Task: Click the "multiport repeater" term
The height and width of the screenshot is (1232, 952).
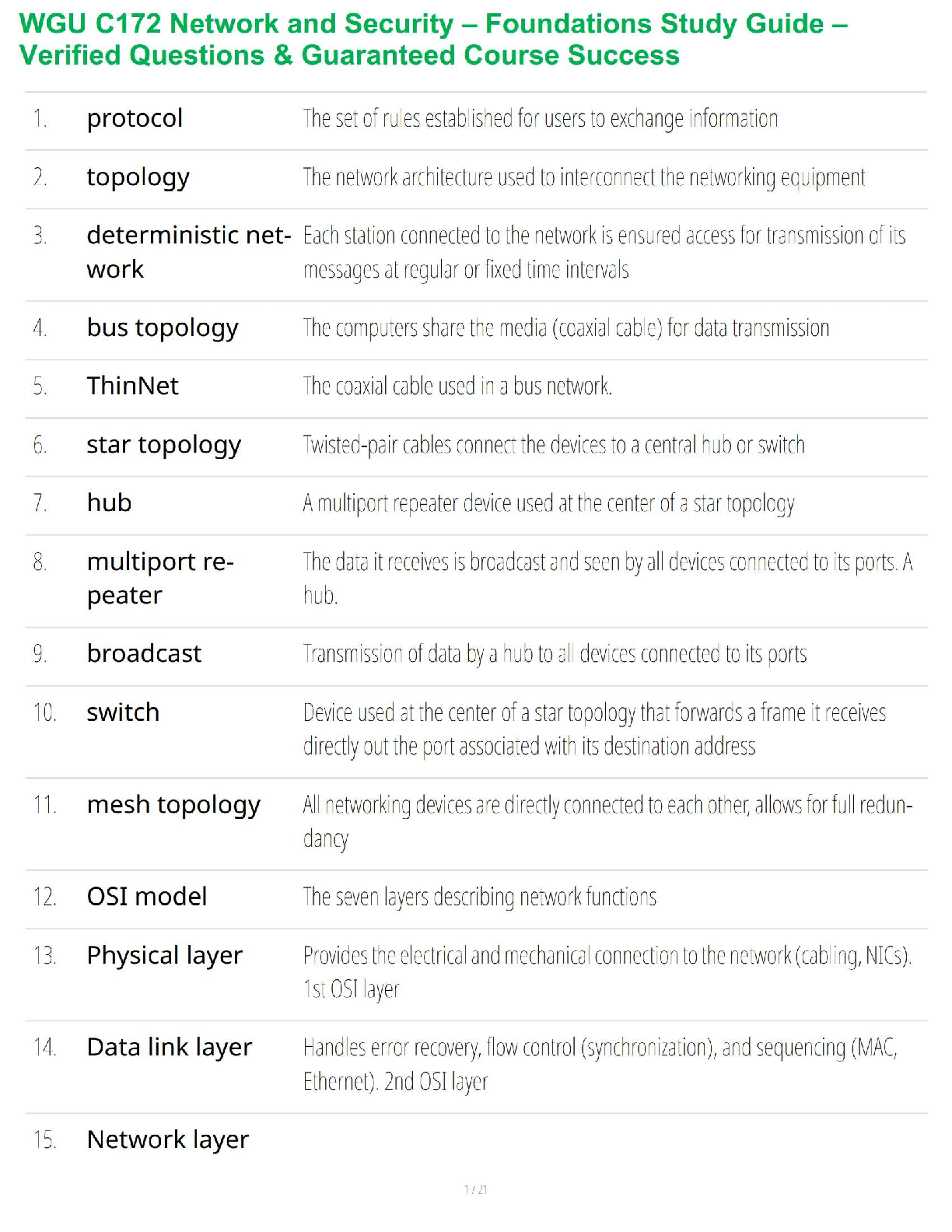Action: click(x=159, y=578)
